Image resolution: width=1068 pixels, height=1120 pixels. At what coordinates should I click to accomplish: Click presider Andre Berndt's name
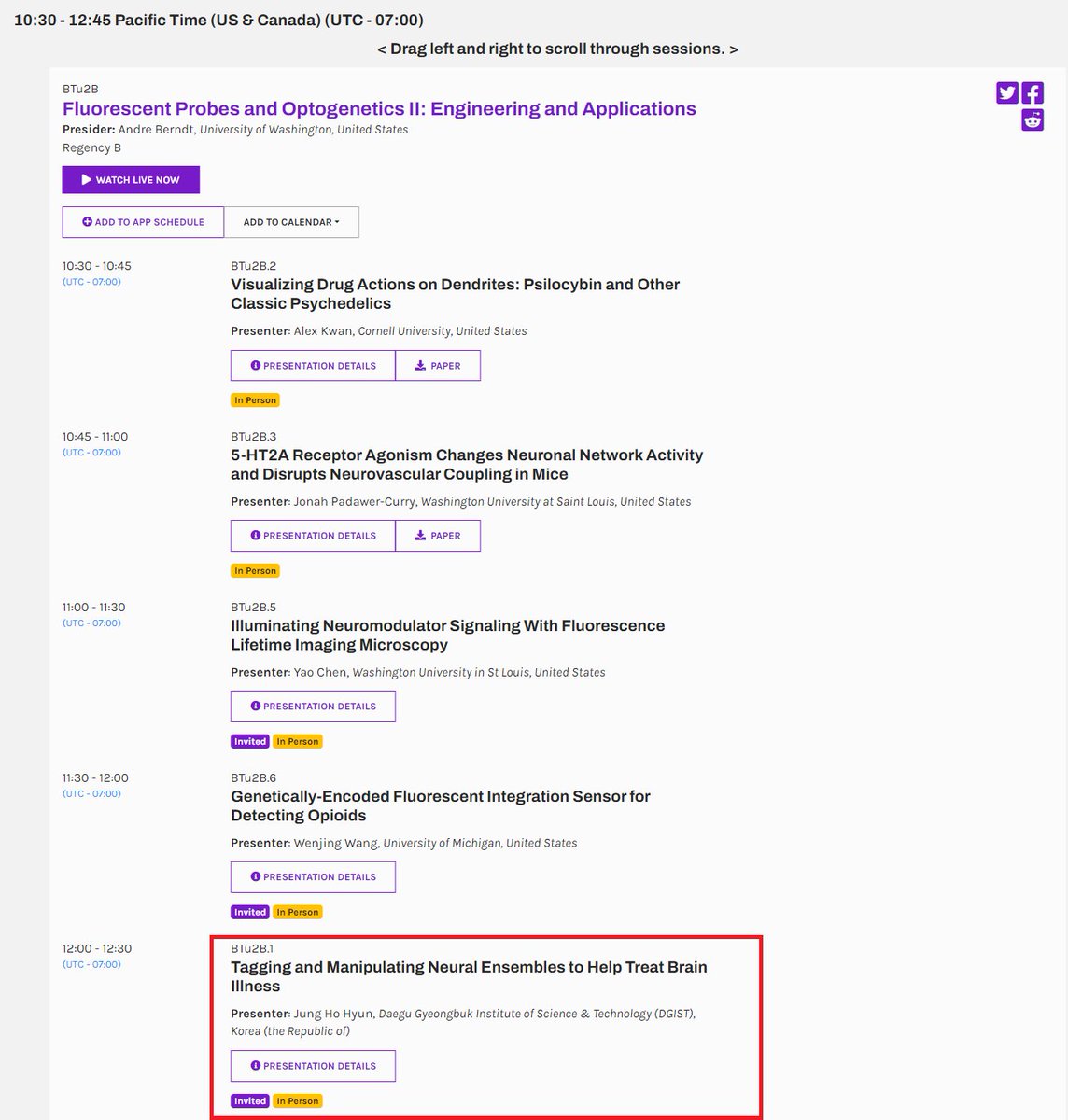point(155,130)
